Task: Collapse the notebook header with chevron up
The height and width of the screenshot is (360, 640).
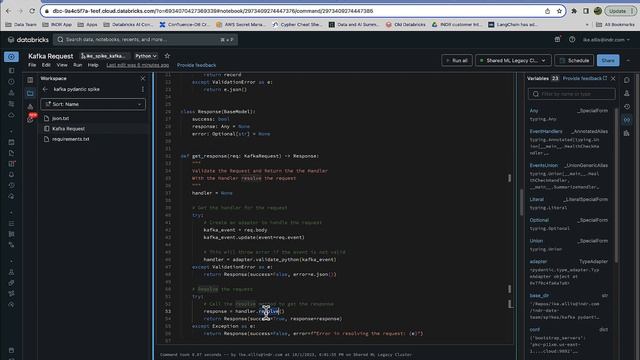Action: (628, 60)
